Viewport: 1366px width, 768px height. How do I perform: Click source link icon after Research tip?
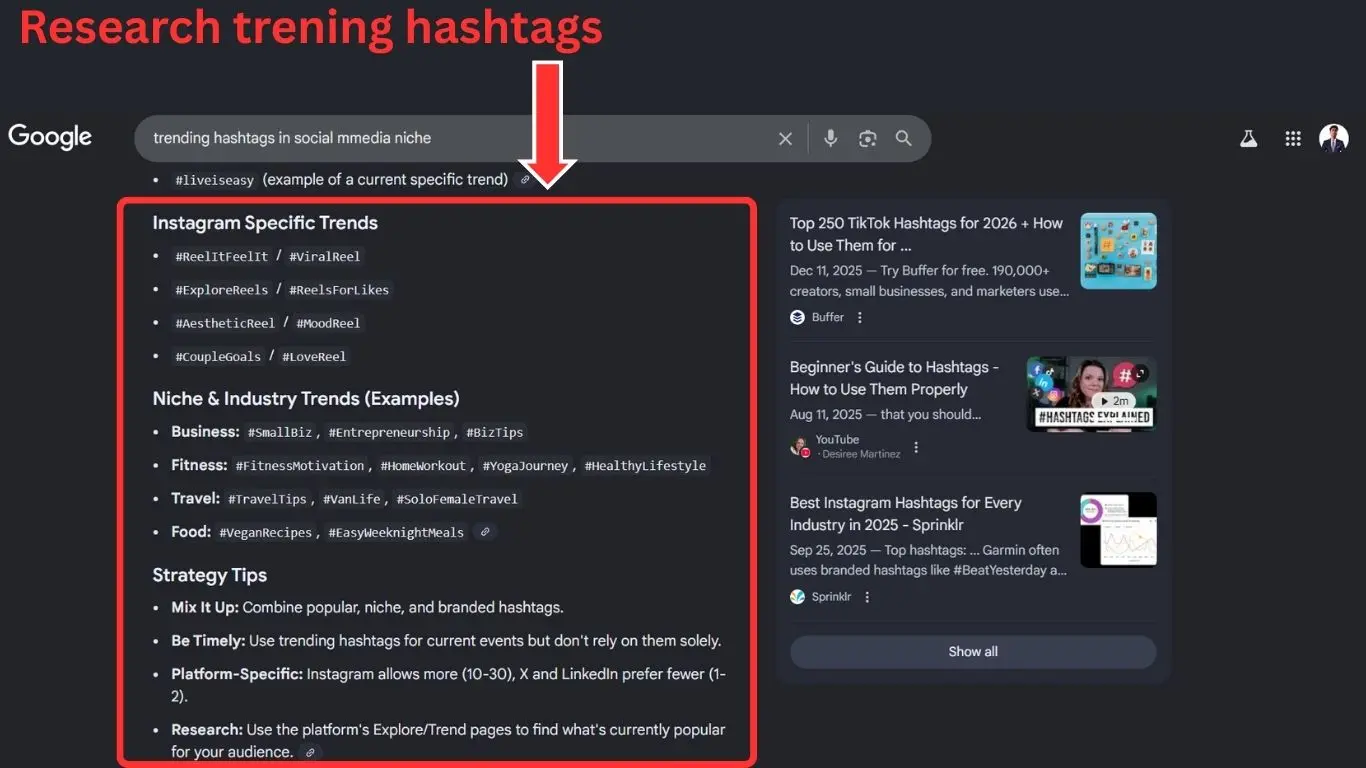click(x=310, y=752)
